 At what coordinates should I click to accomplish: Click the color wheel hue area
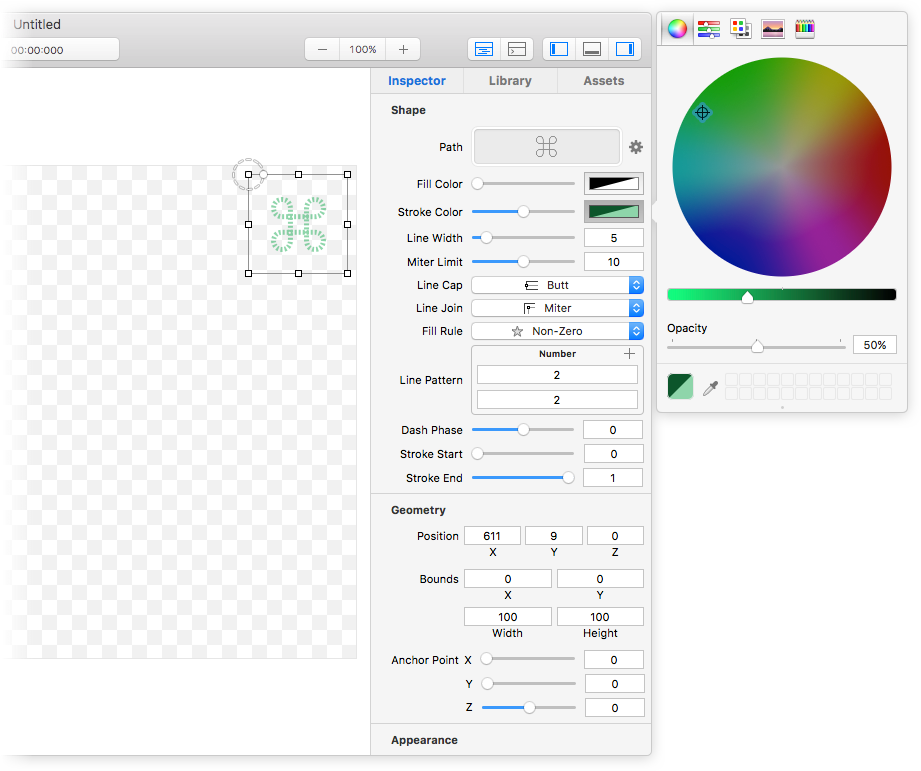tap(782, 167)
